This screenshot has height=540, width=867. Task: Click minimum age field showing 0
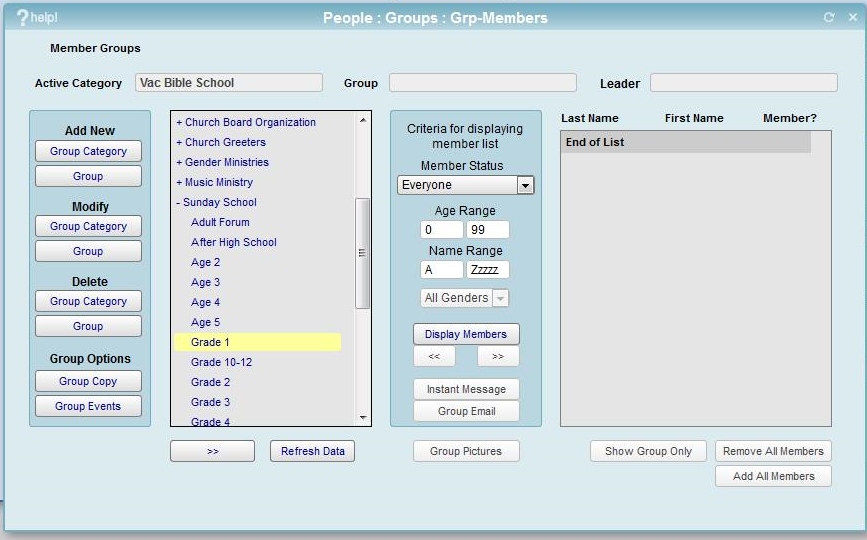click(x=441, y=229)
